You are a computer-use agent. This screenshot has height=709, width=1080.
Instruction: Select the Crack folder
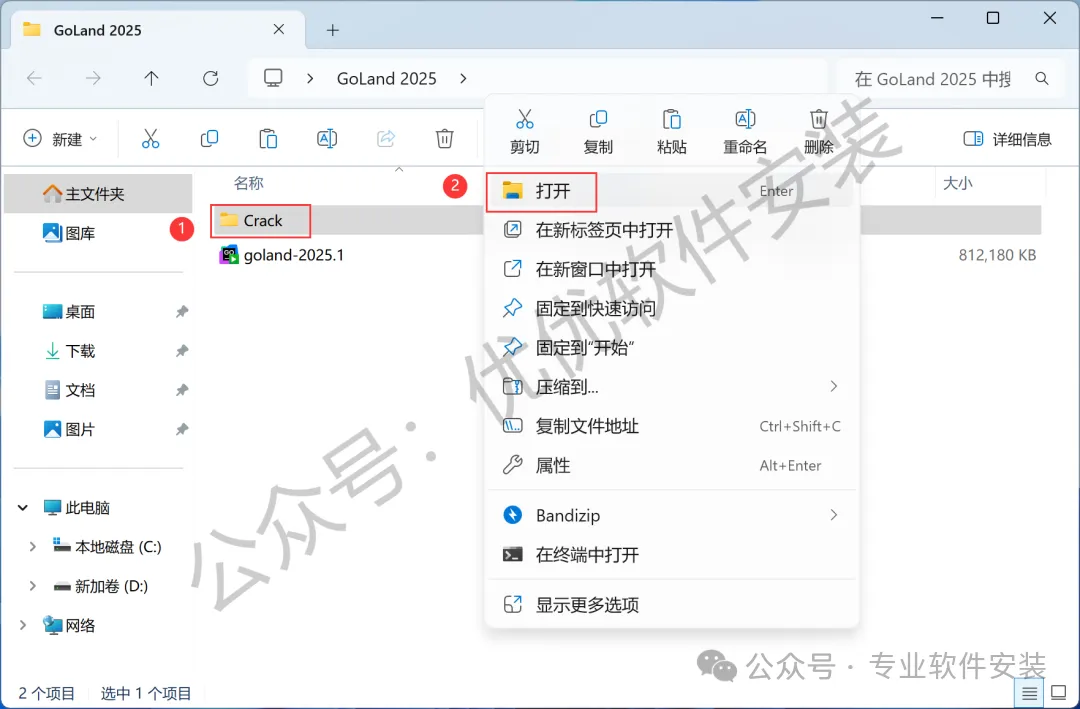262,220
